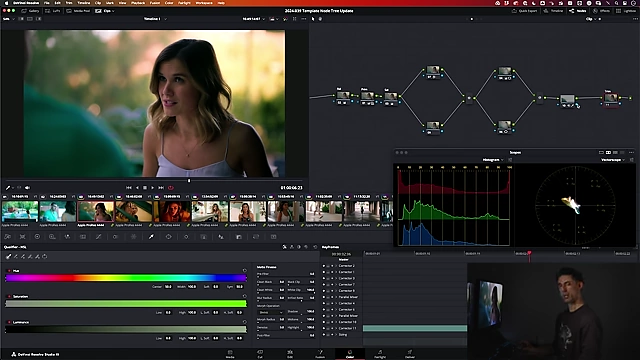Image resolution: width=640 pixels, height=360 pixels.
Task: Select the third clip thumbnail in the strip
Action: tap(96, 211)
